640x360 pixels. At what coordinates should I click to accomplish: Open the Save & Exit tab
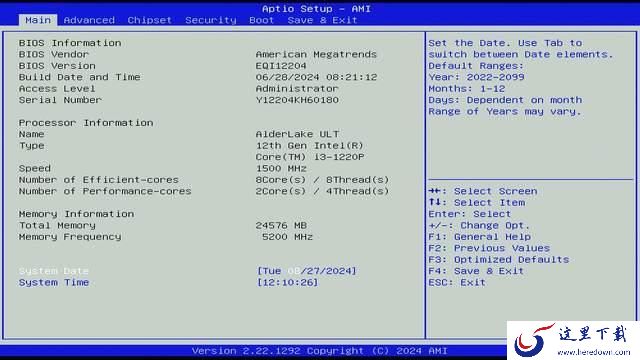(x=322, y=20)
